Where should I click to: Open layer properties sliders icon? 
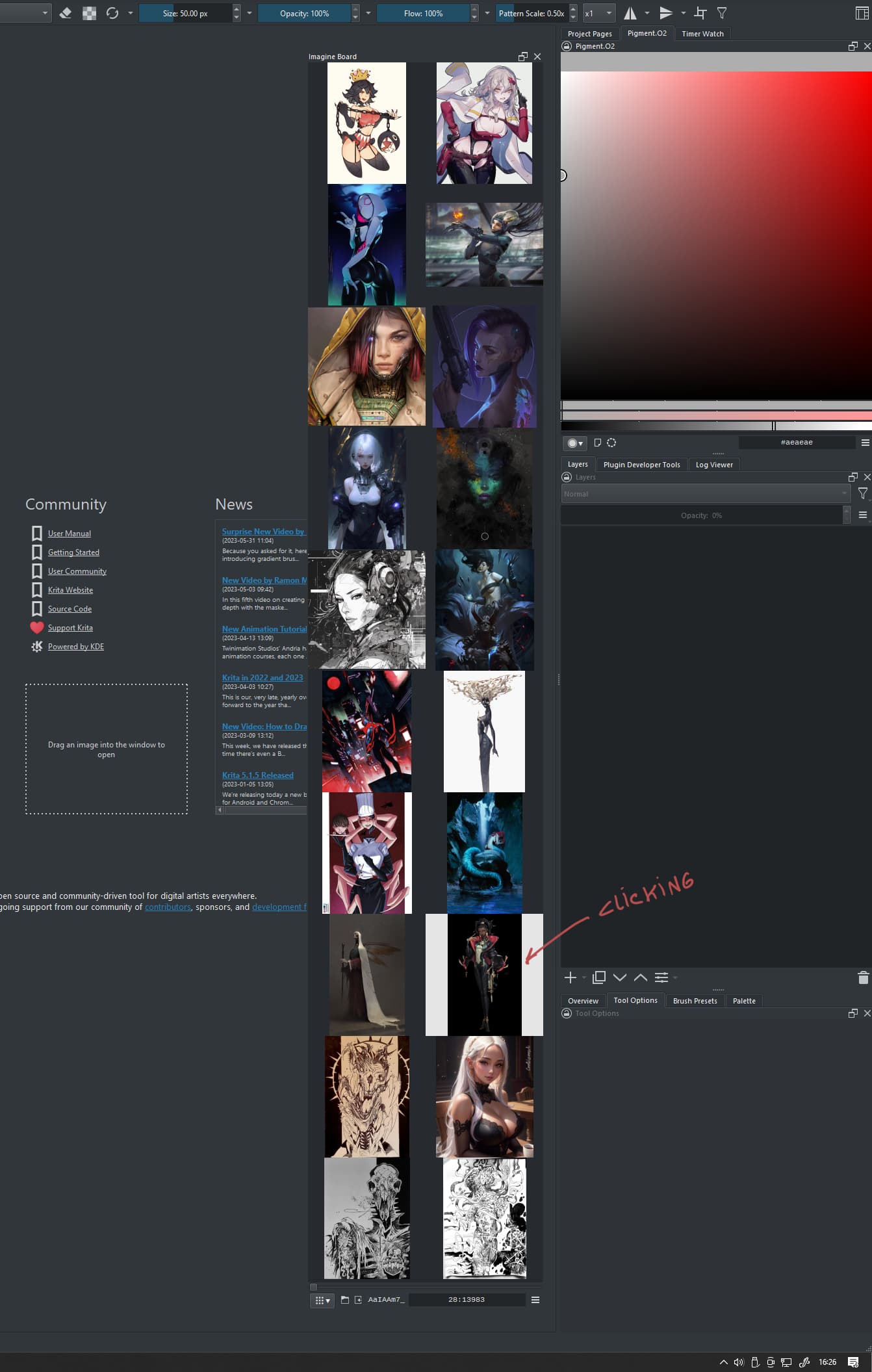661,977
